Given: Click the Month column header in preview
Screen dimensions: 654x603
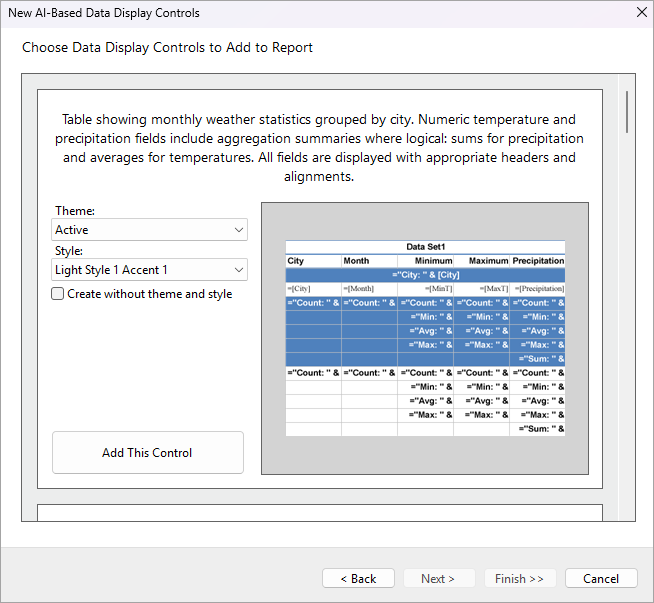Looking at the screenshot, I should pyautogui.click(x=370, y=261).
